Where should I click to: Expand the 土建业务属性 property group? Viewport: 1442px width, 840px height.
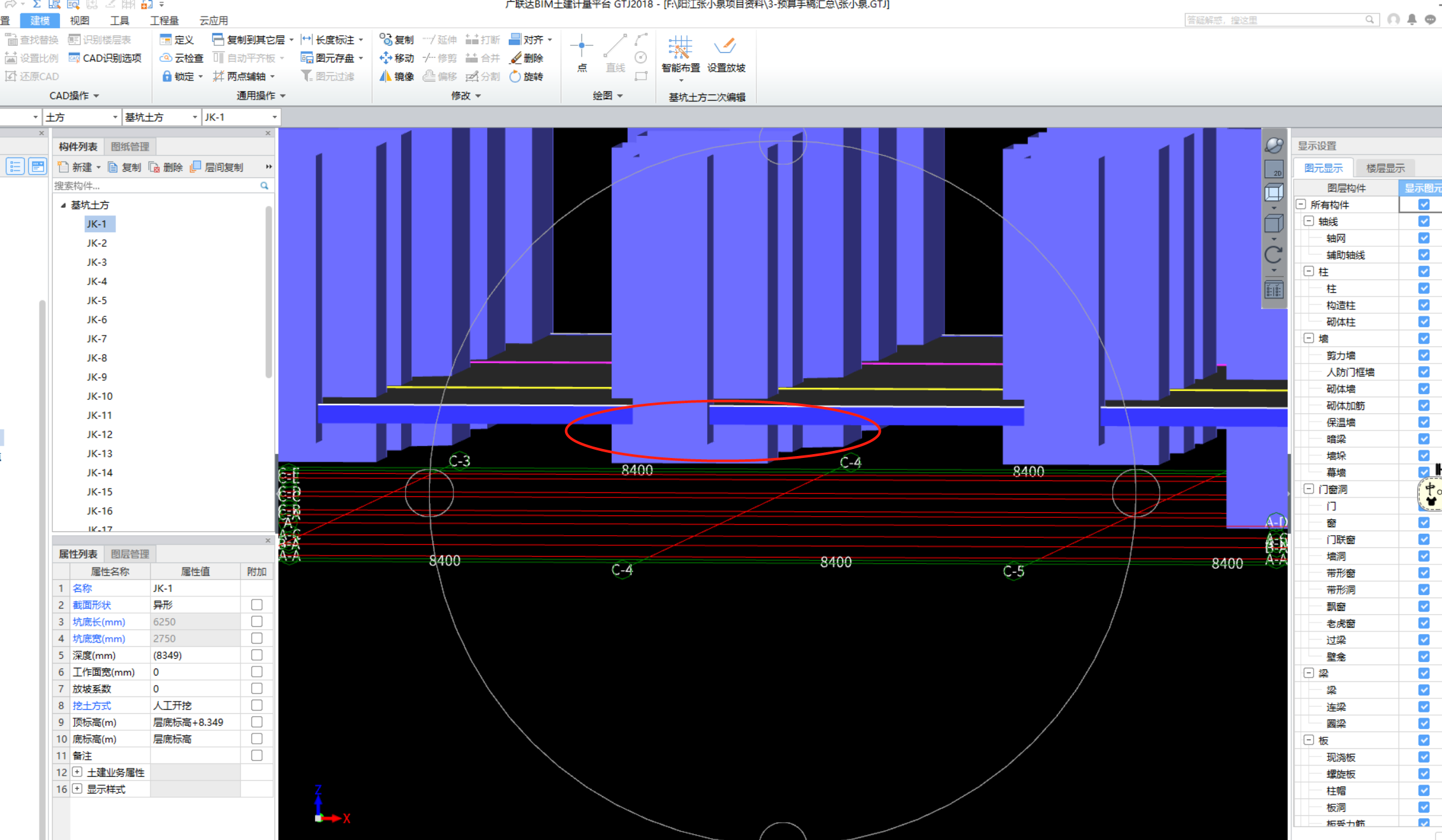pos(77,772)
